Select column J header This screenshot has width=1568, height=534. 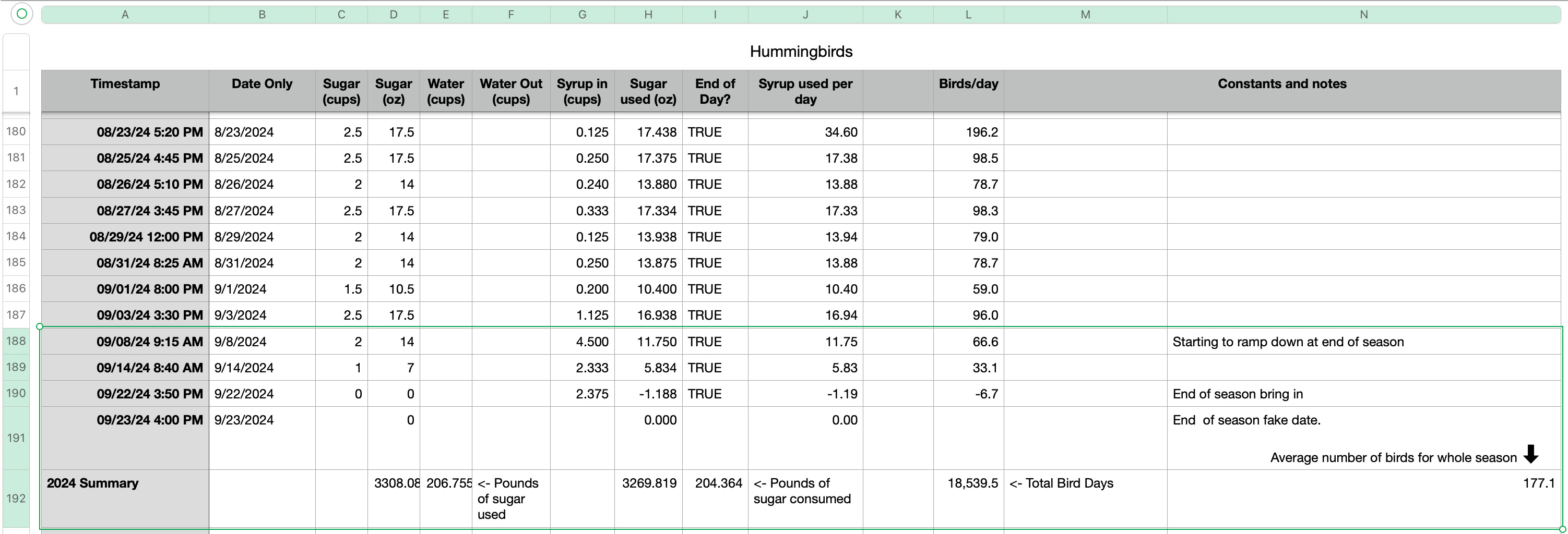[805, 15]
